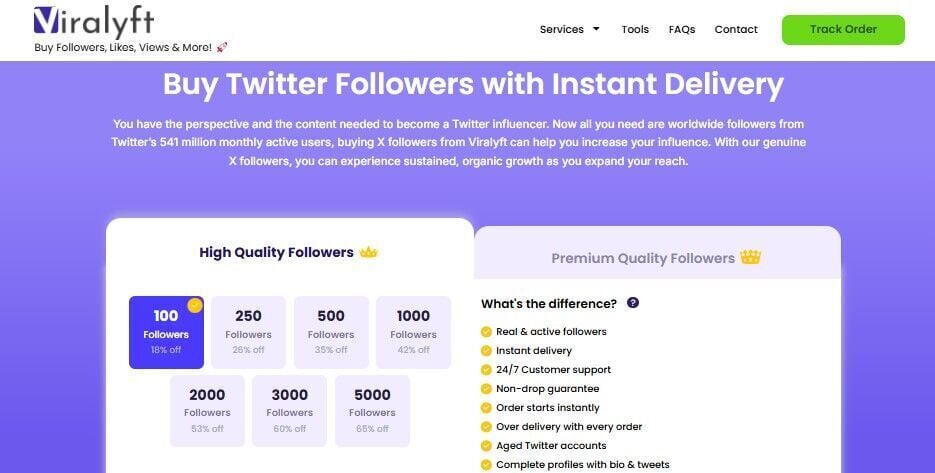935x473 pixels.
Task: Click the question mark help icon
Action: tap(632, 303)
